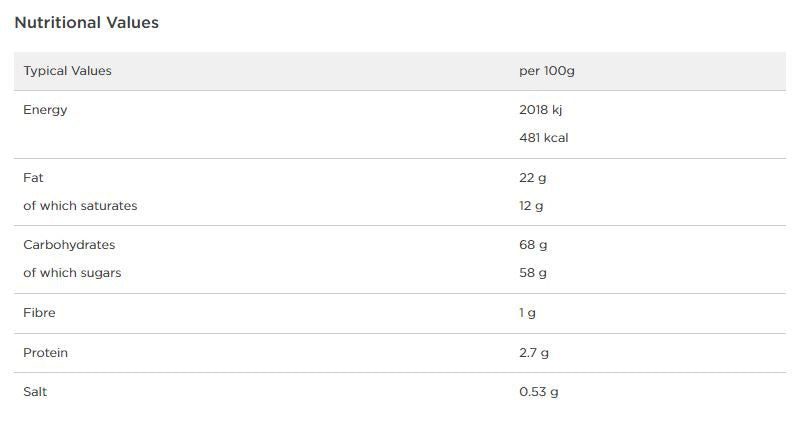793x422 pixels.
Task: Click the 'of which sugars' label
Action: pos(72,273)
